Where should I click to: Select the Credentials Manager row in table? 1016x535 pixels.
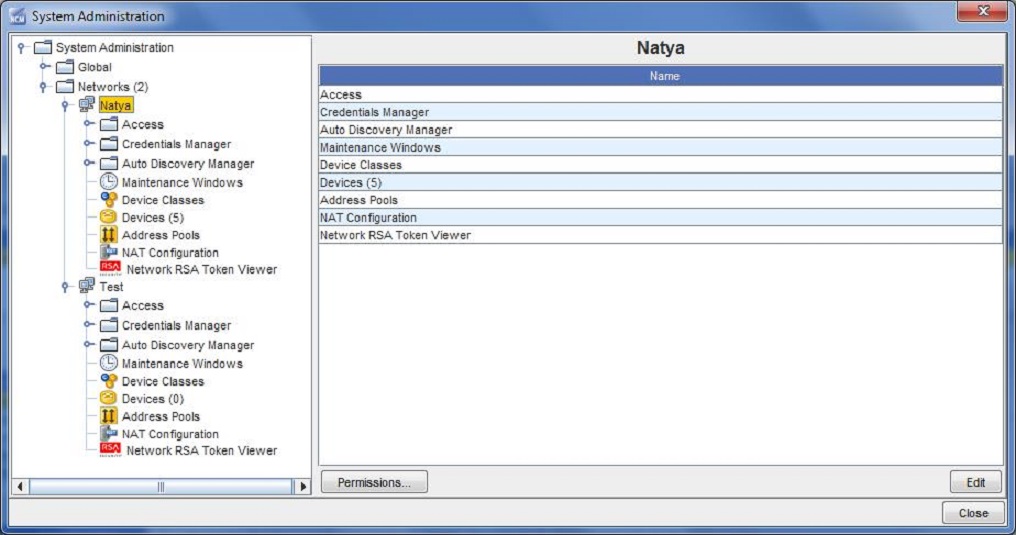(660, 112)
